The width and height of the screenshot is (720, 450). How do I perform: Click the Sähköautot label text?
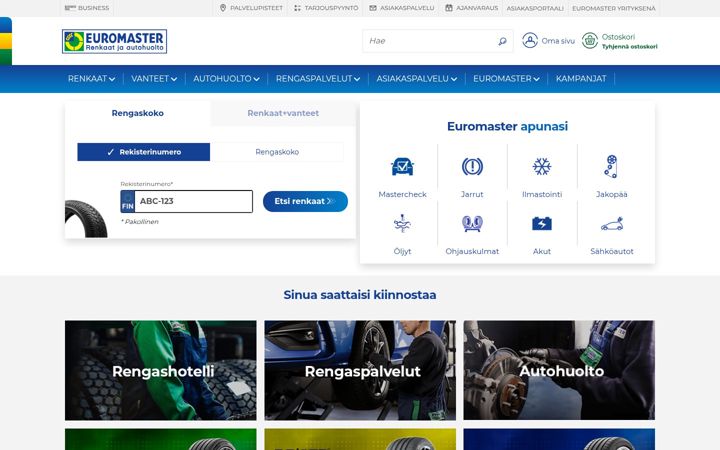click(x=612, y=251)
